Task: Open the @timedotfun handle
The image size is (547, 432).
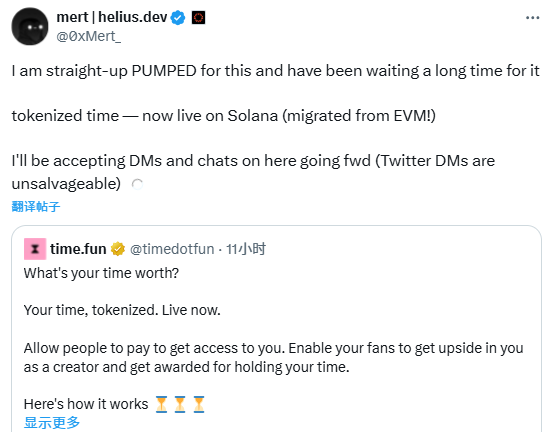Action: click(x=172, y=249)
